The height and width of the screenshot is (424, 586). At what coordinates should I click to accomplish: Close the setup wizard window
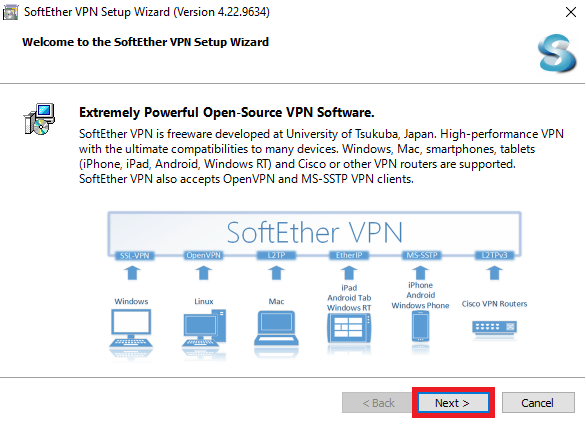pyautogui.click(x=571, y=12)
